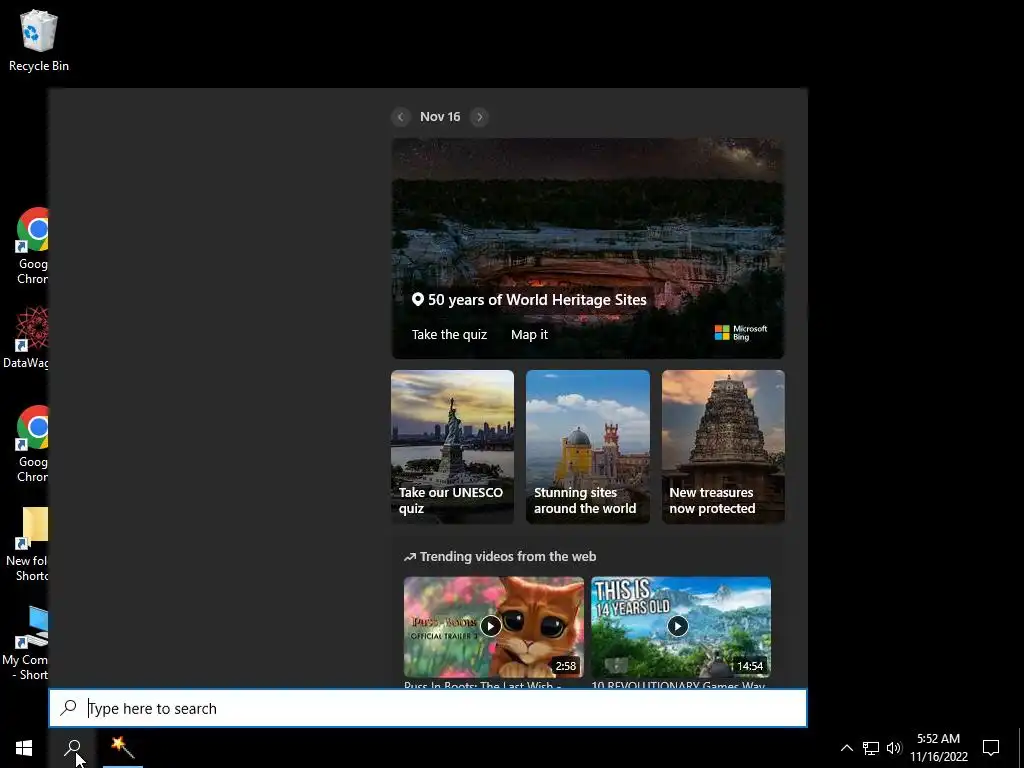Click the Microsoft Bing logo

741,332
